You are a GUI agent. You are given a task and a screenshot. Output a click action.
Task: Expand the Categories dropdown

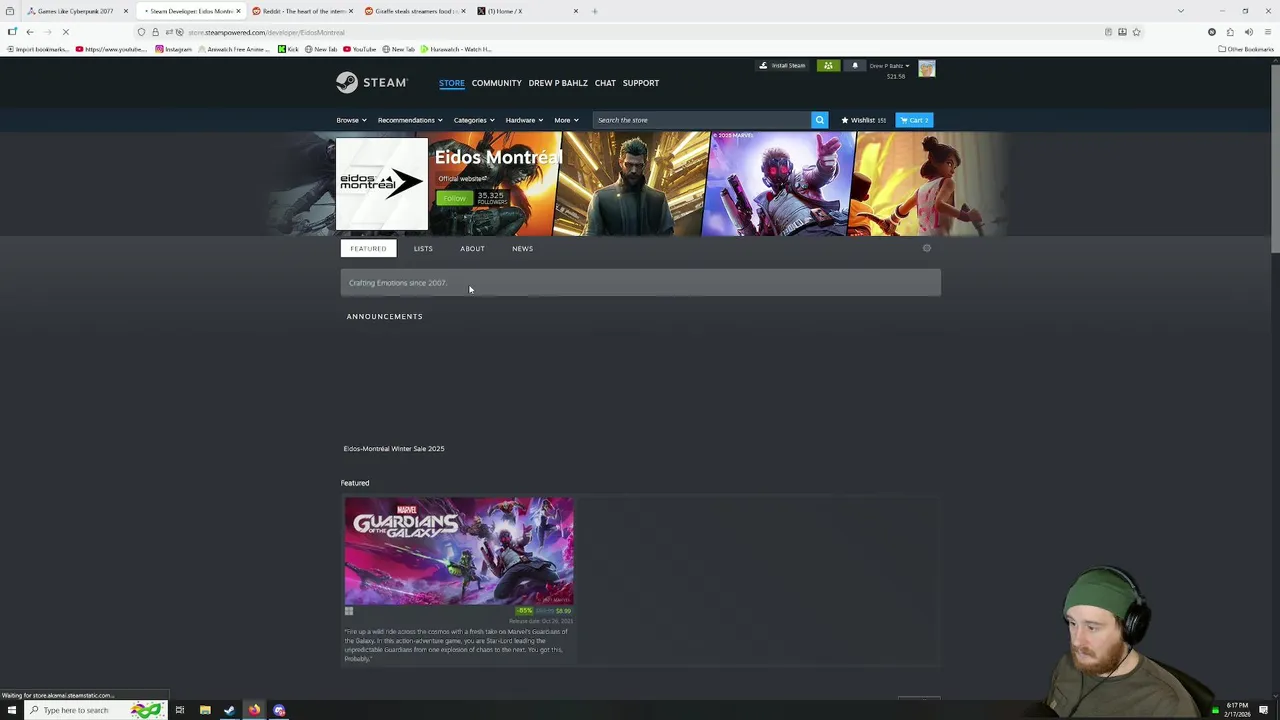pyautogui.click(x=474, y=120)
